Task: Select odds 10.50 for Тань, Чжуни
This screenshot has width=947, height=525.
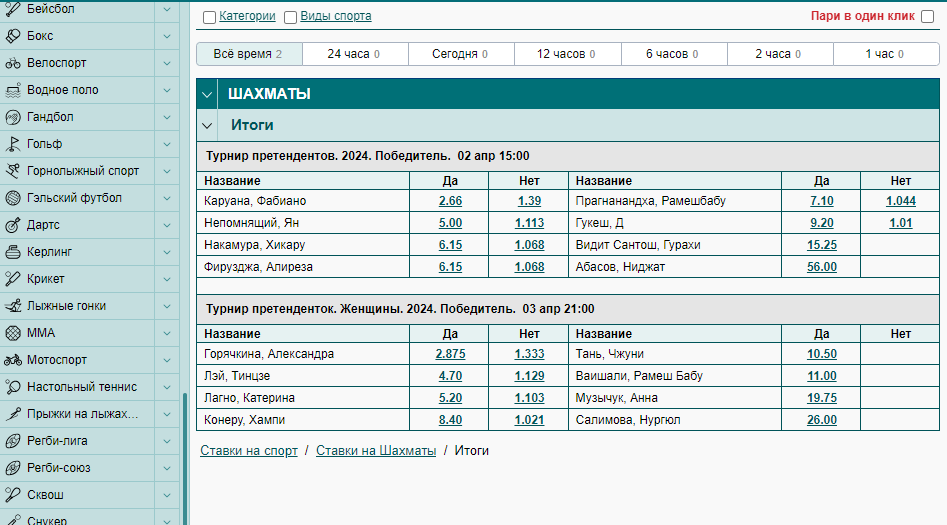Action: 821,354
